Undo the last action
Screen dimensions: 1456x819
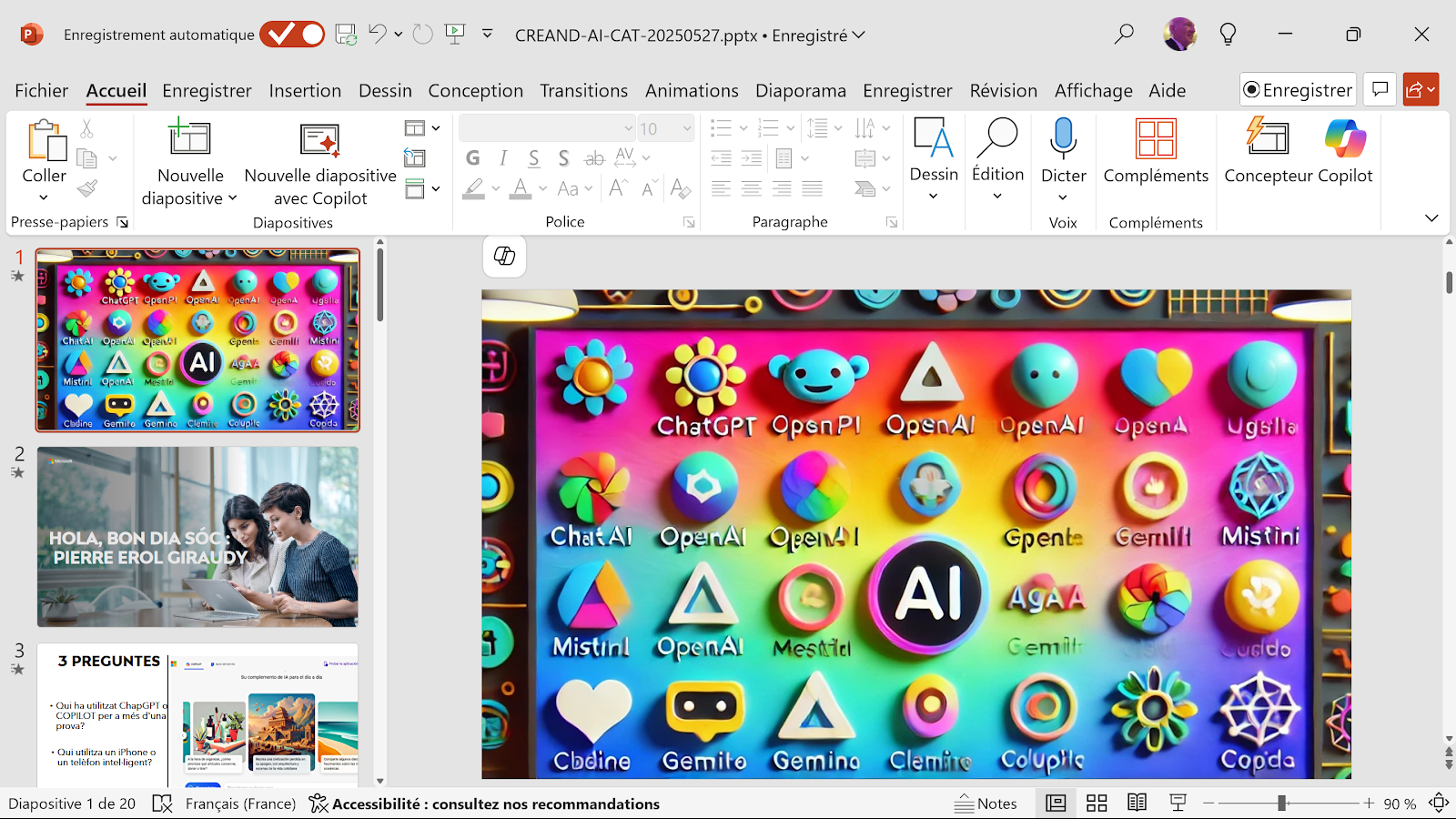tap(378, 35)
